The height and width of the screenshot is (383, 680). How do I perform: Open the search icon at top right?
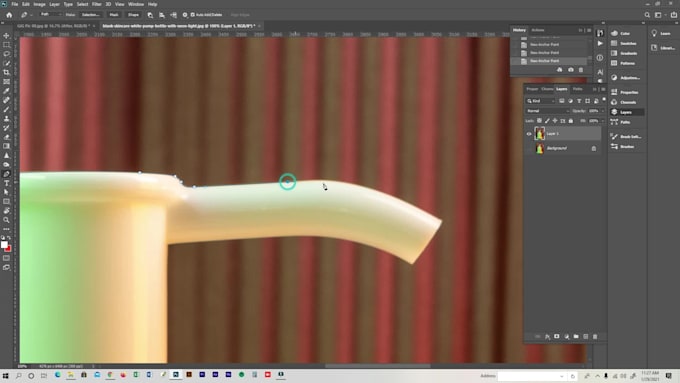coord(647,15)
